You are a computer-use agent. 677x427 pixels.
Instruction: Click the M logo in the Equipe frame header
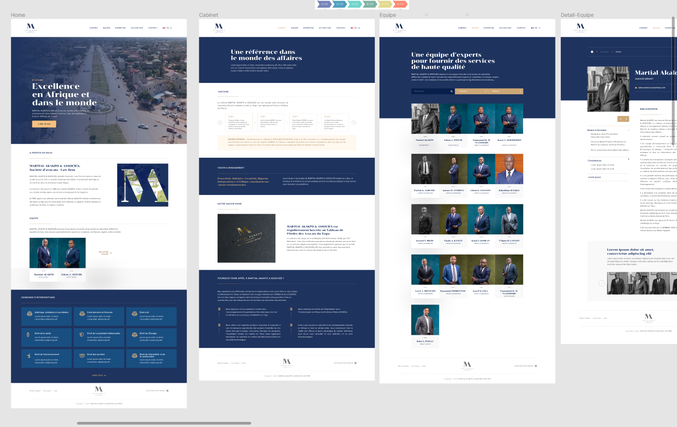point(400,27)
